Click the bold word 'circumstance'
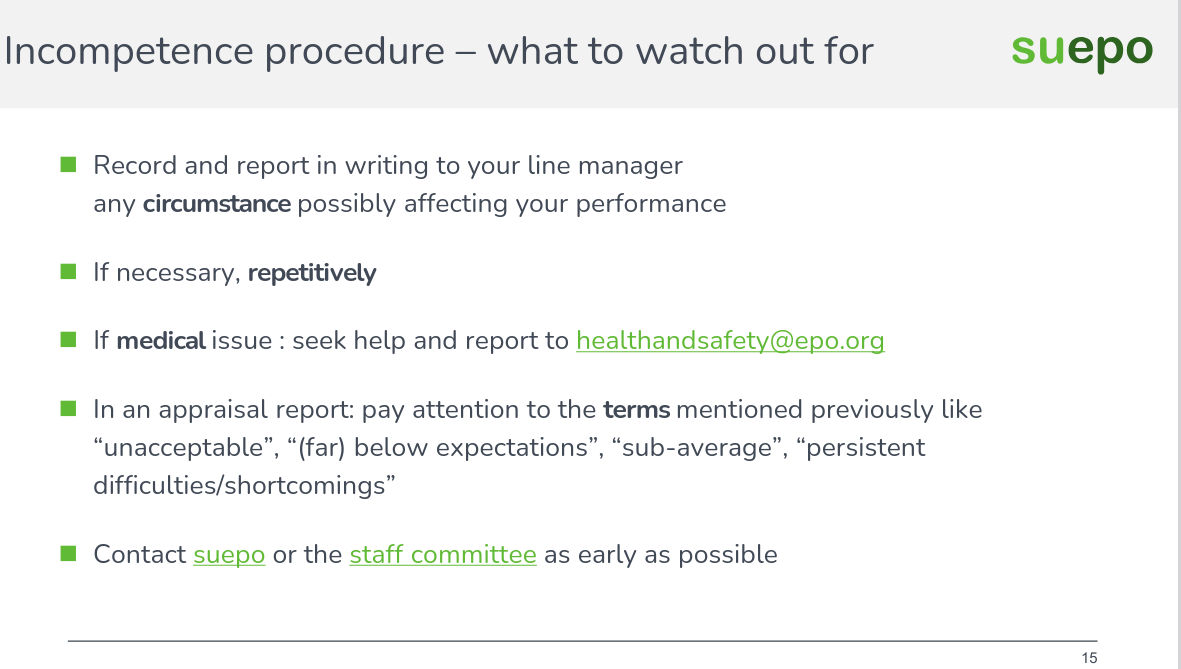The height and width of the screenshot is (669, 1181). coord(217,204)
